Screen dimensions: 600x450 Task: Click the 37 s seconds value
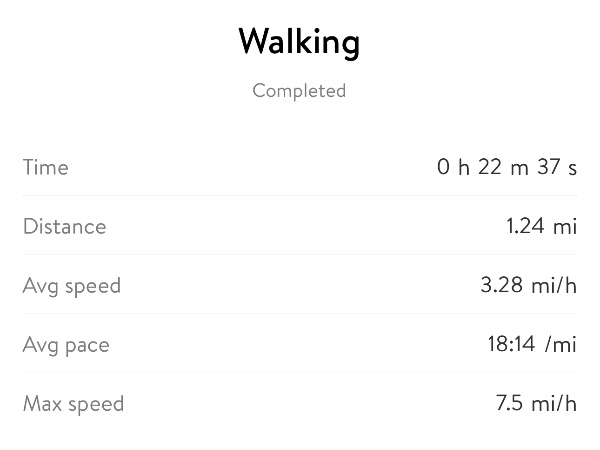pos(557,167)
